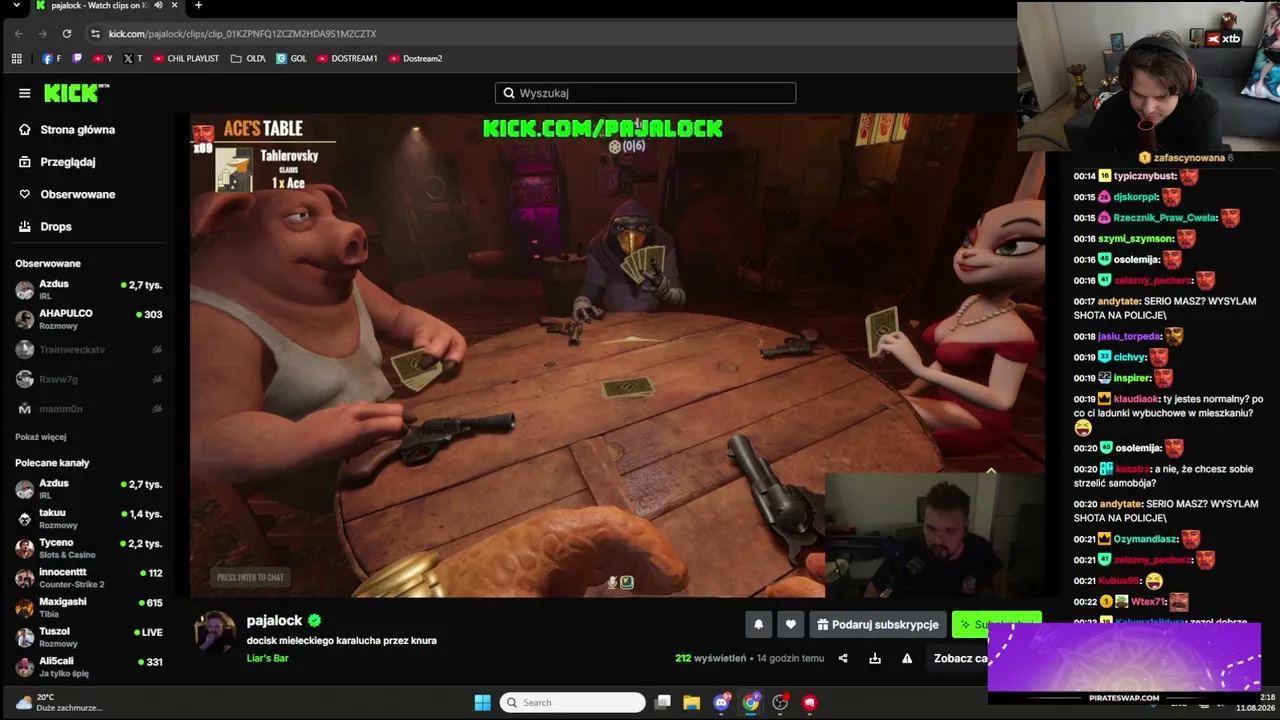Click the clip video player
The width and height of the screenshot is (1280, 720).
tap(617, 355)
